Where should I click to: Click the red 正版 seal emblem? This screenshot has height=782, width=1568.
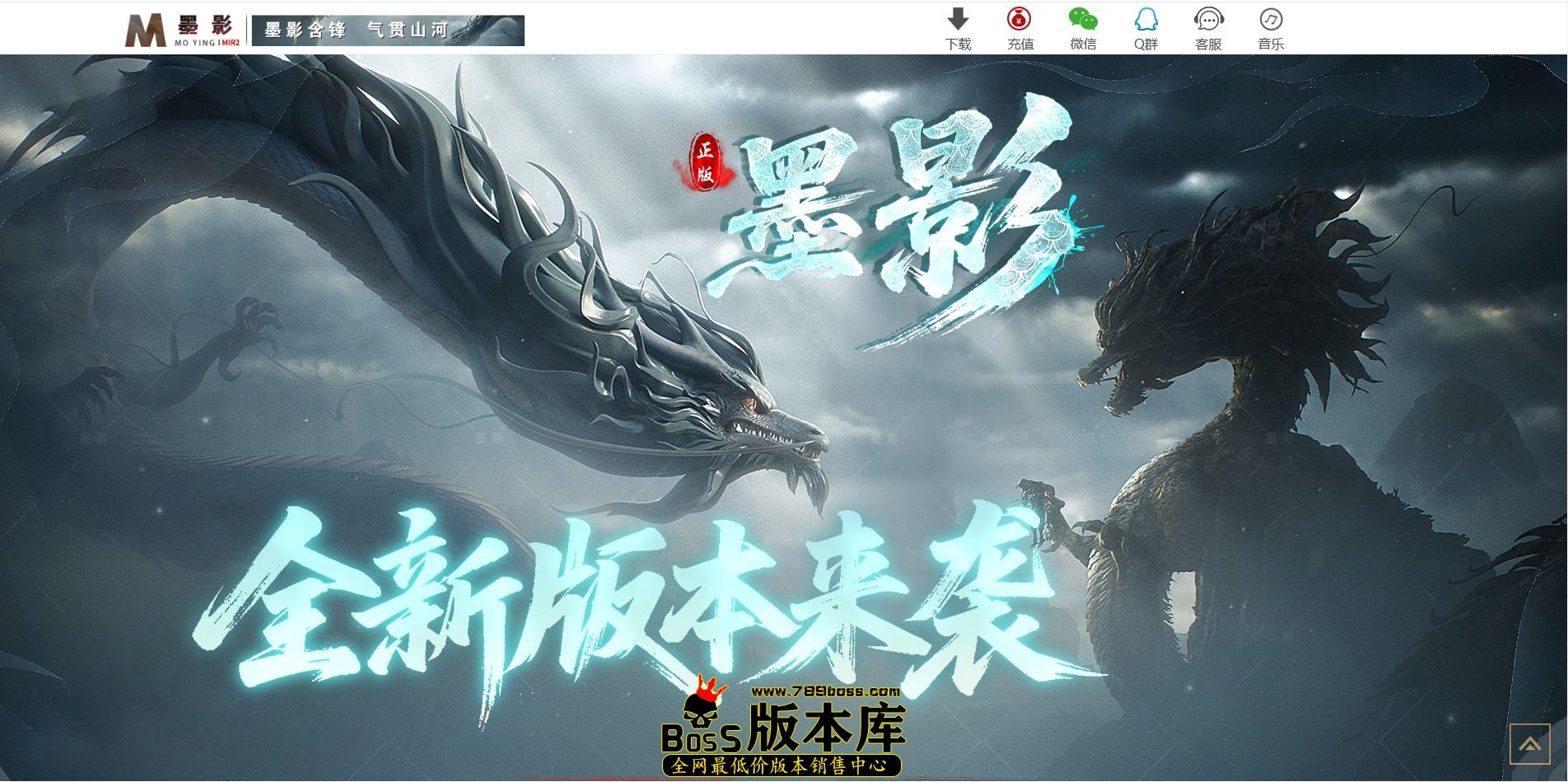tap(704, 162)
